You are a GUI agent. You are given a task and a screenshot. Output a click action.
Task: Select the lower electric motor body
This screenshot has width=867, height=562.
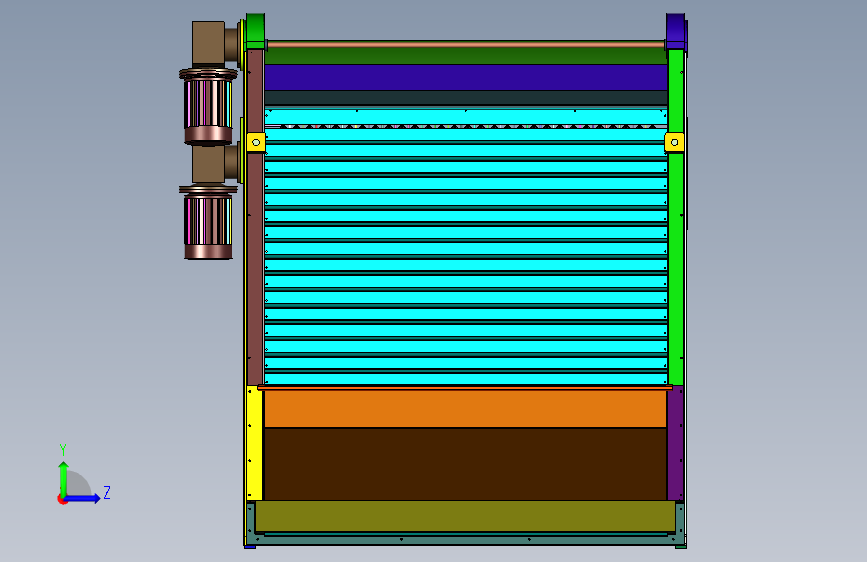pos(208,223)
